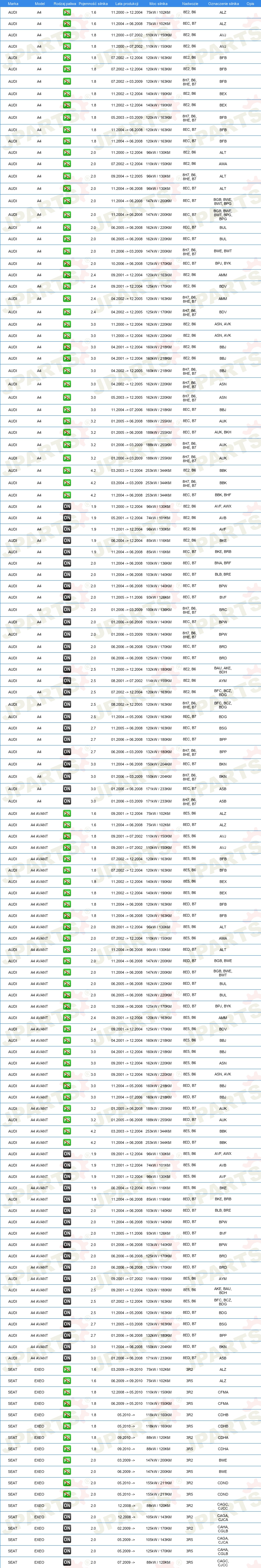261x1568 pixels.
Task: Select the A4 Avant 2.0 AWA engine code cell
Action: click(223, 938)
